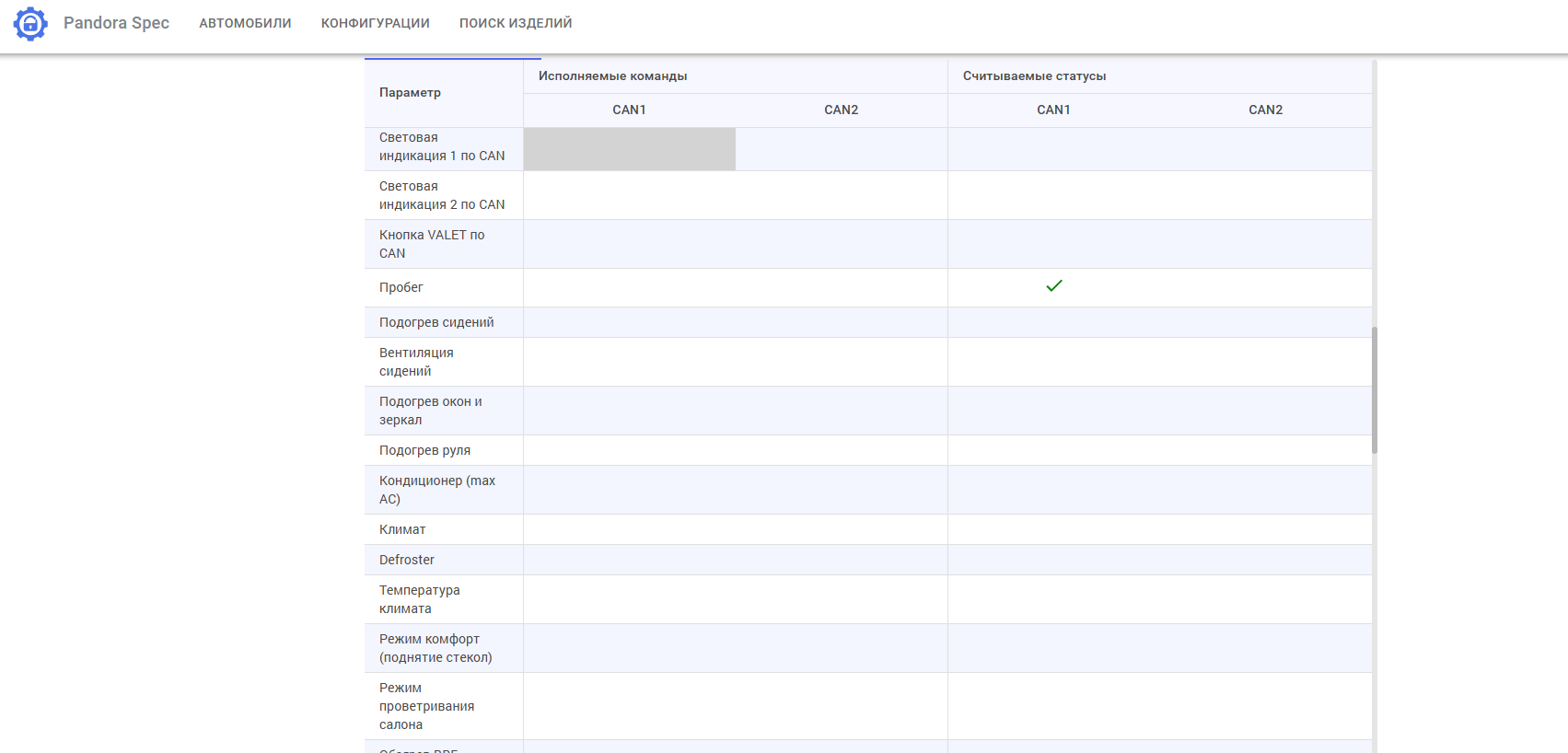Select the Подогрев сидений row
1568x753 pixels.
(436, 322)
